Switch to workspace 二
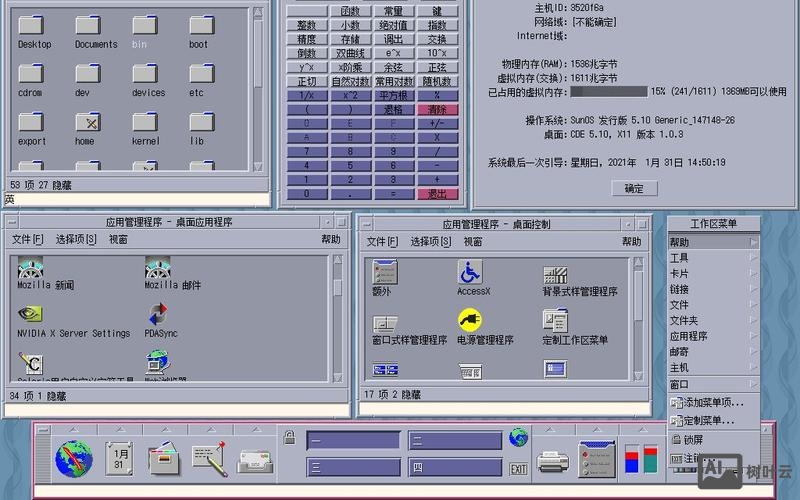Viewport: 800px width, 500px height. pyautogui.click(x=455, y=440)
